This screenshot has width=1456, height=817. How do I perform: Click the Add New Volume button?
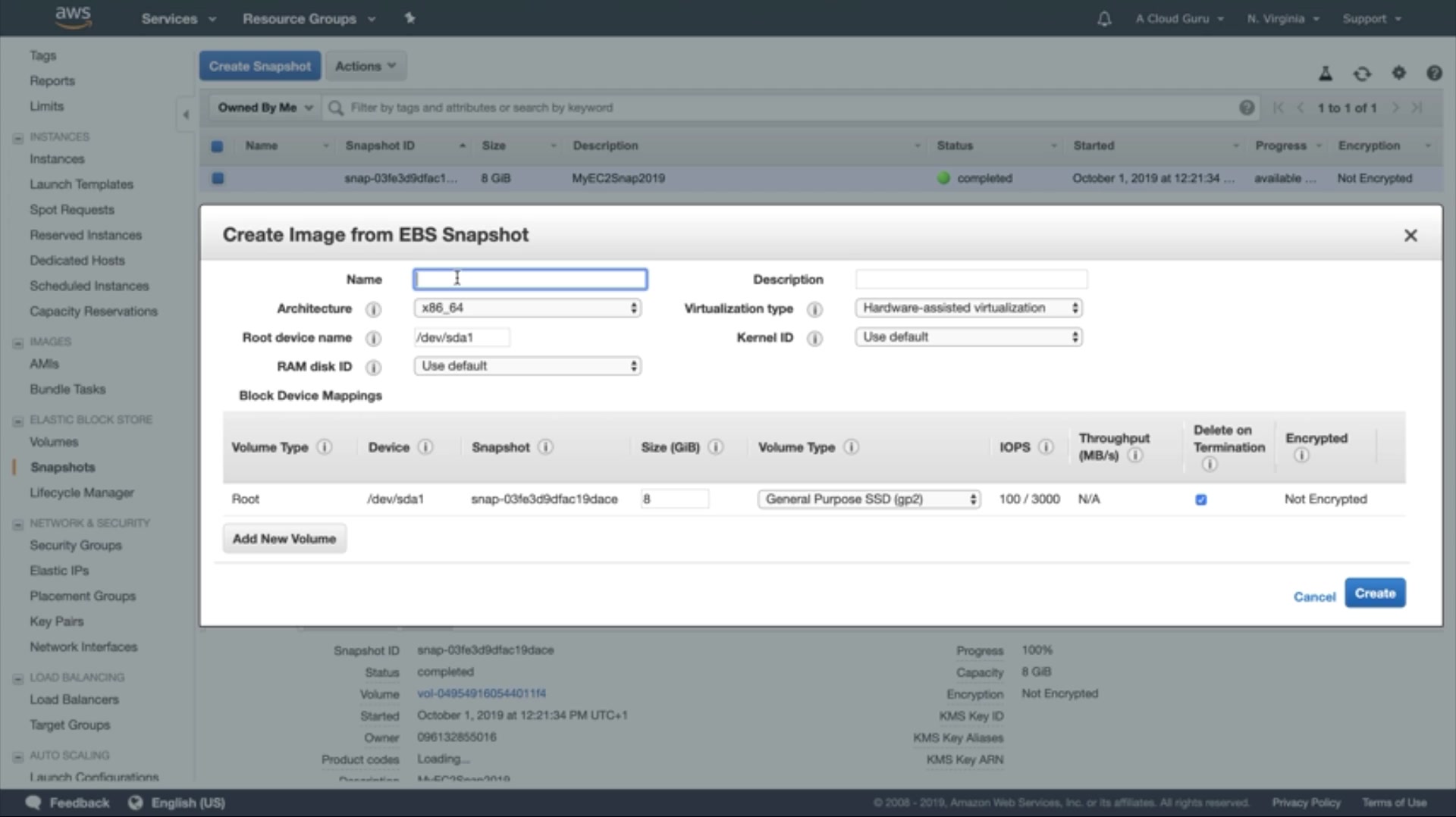[284, 539]
